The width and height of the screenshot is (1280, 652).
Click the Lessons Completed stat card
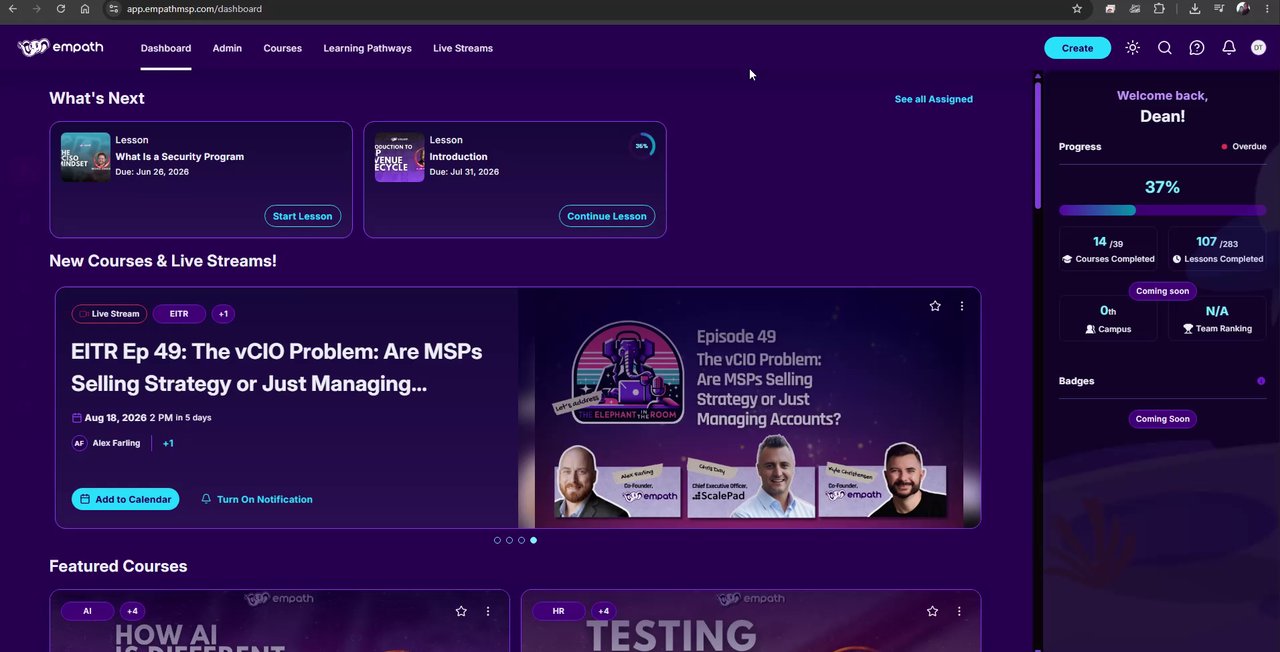click(1217, 249)
